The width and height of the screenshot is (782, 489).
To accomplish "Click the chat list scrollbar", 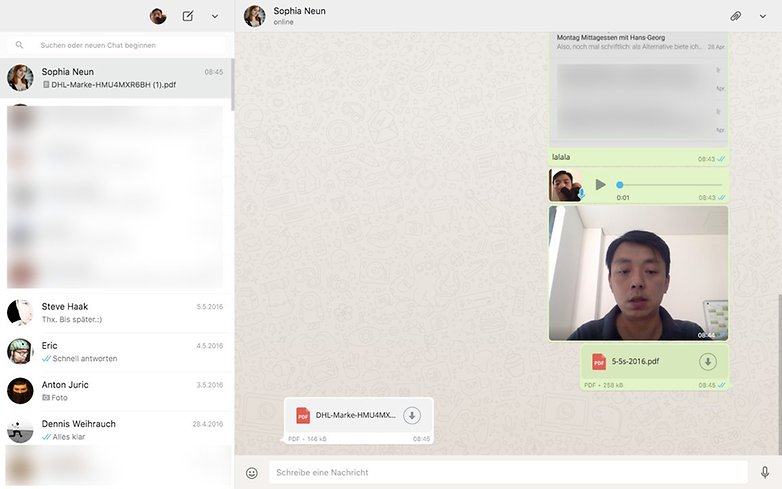I will click(x=232, y=85).
